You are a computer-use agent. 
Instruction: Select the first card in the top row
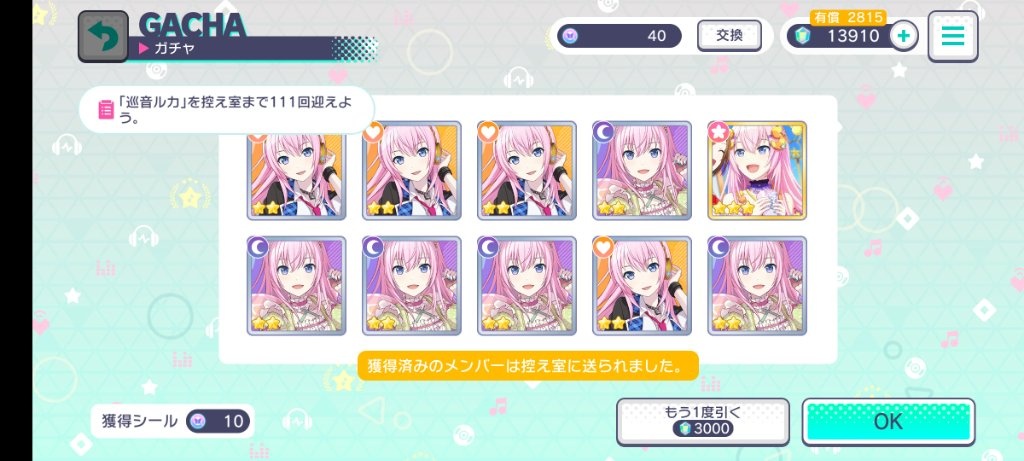click(x=296, y=175)
